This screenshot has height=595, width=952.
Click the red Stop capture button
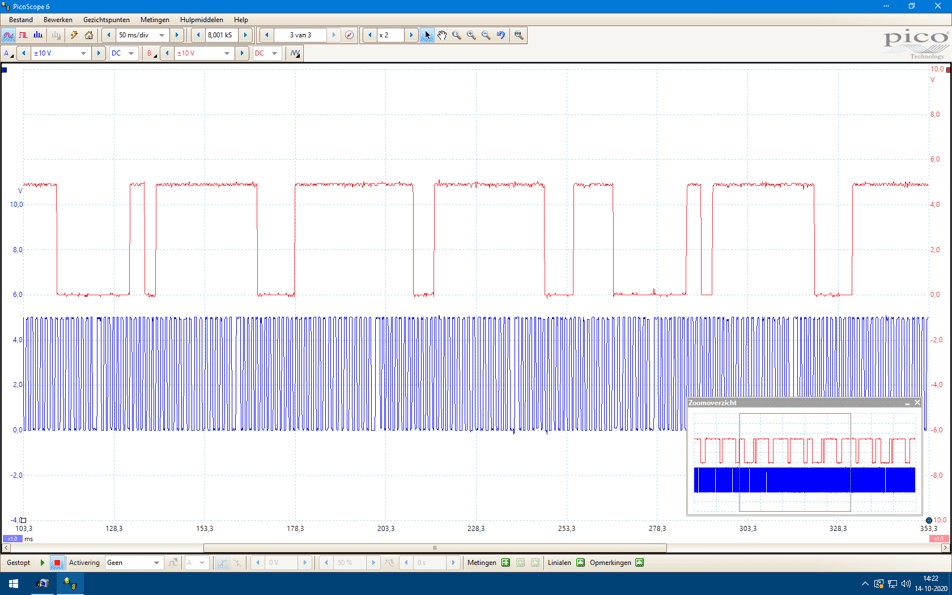(57, 563)
